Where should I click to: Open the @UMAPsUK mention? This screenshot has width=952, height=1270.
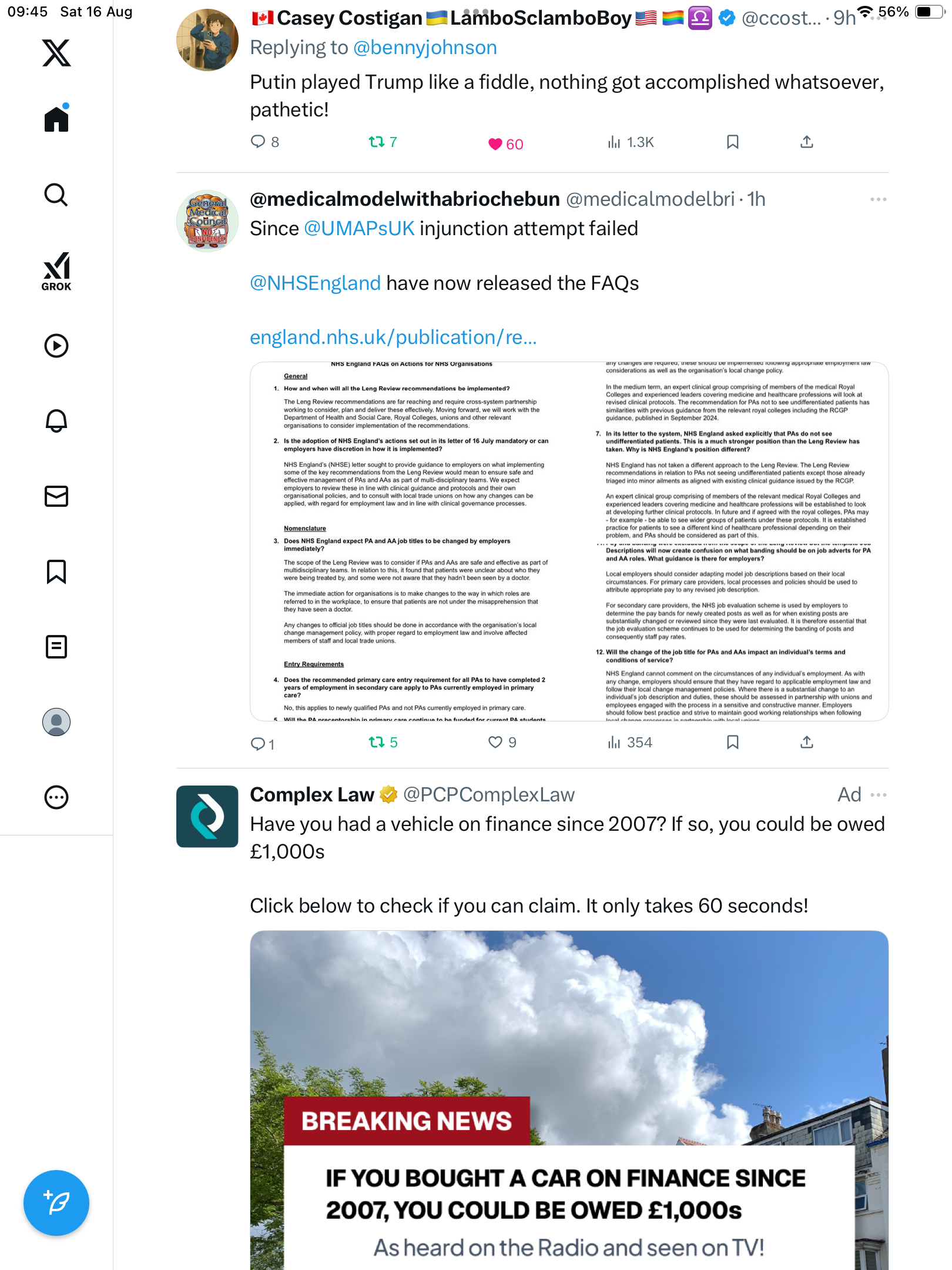pos(359,229)
